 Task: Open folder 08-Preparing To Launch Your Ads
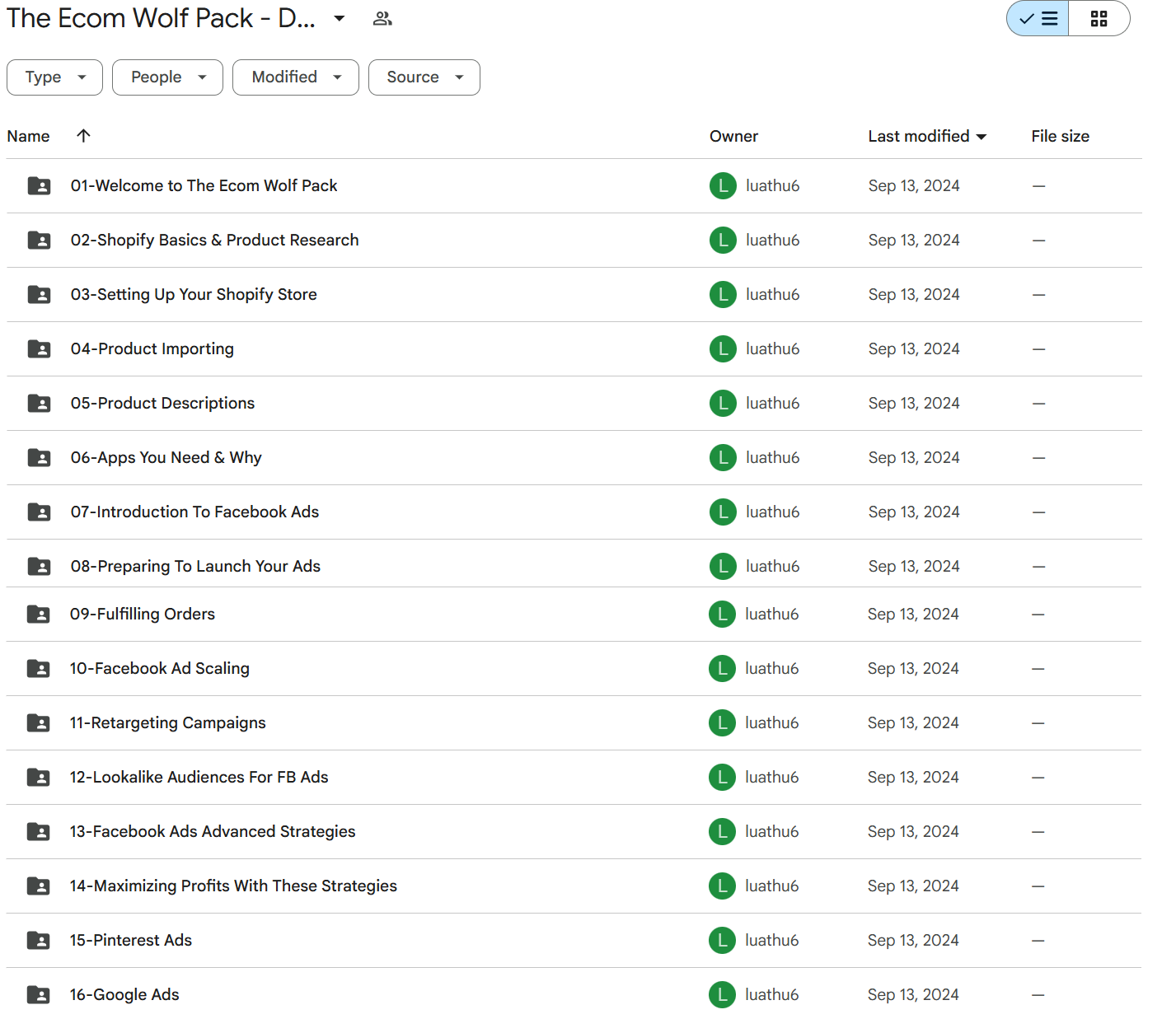(x=195, y=566)
